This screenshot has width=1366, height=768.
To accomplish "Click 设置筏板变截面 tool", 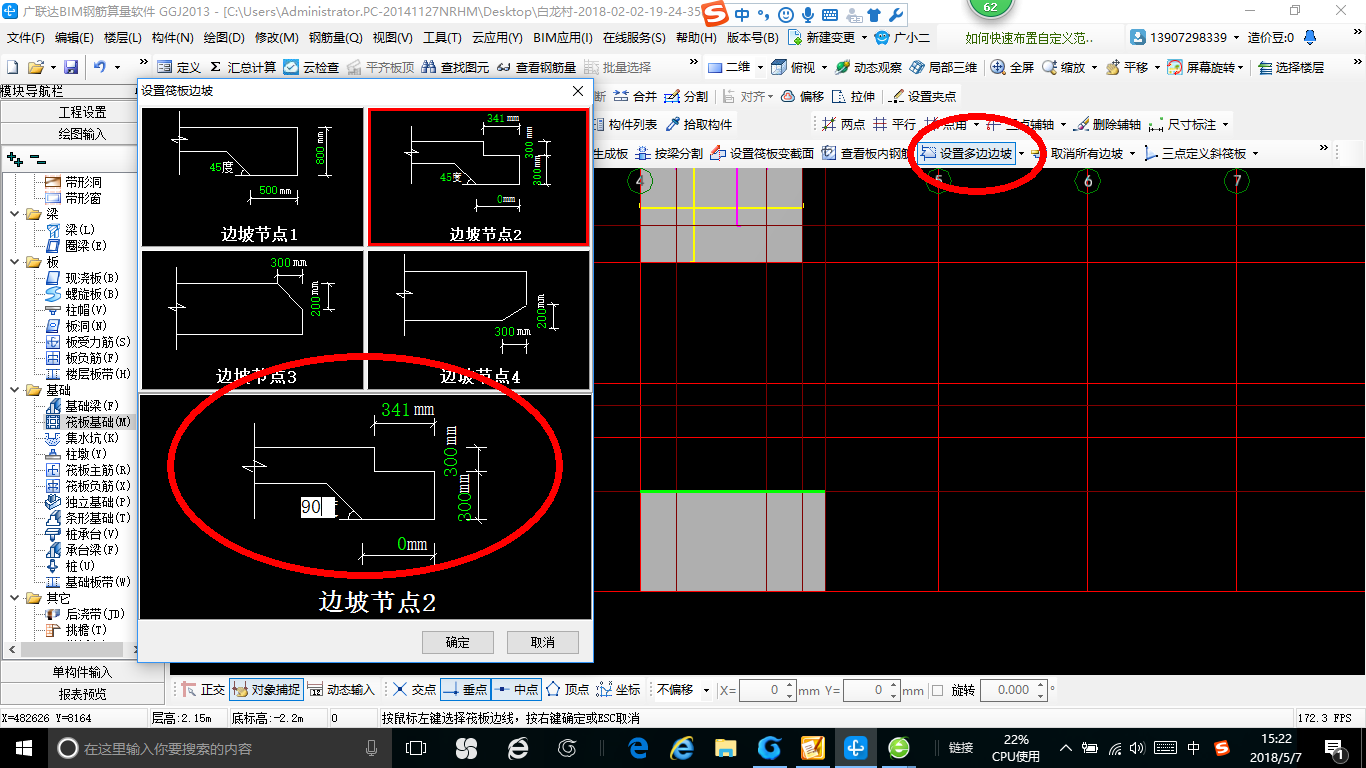I will click(x=761, y=153).
